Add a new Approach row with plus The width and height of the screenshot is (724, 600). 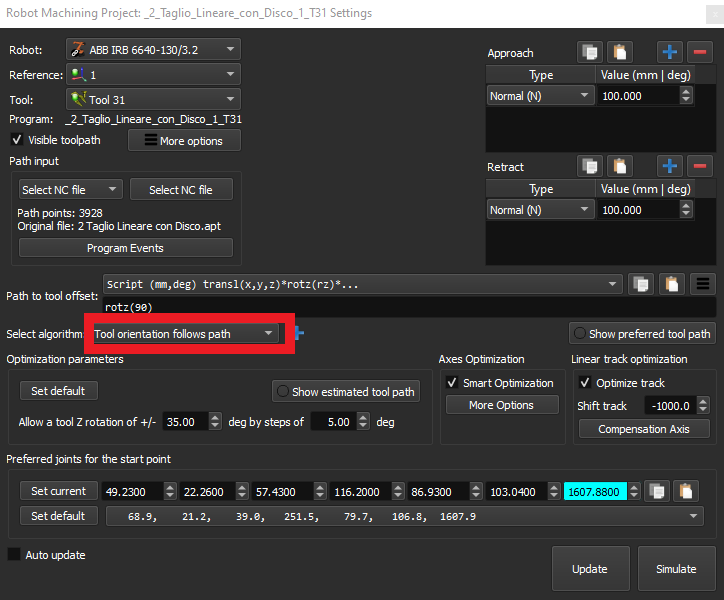[669, 53]
